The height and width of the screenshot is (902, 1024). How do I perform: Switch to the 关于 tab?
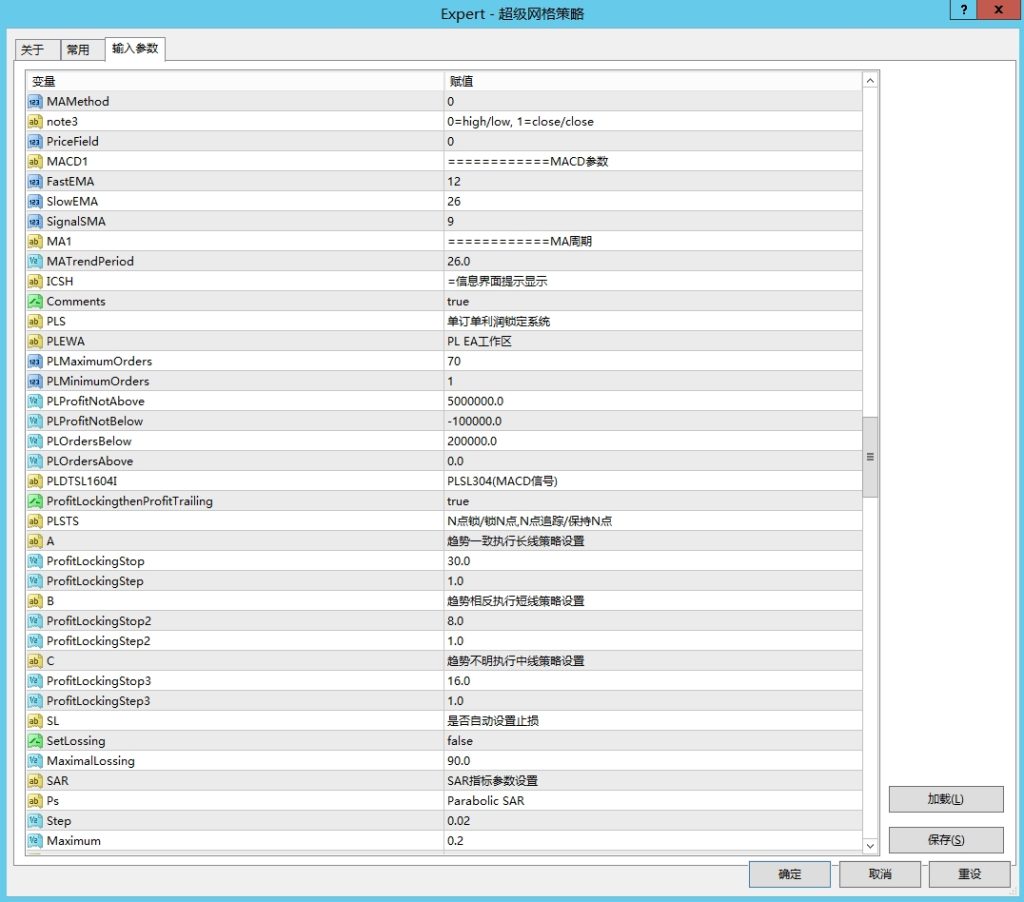[x=33, y=50]
